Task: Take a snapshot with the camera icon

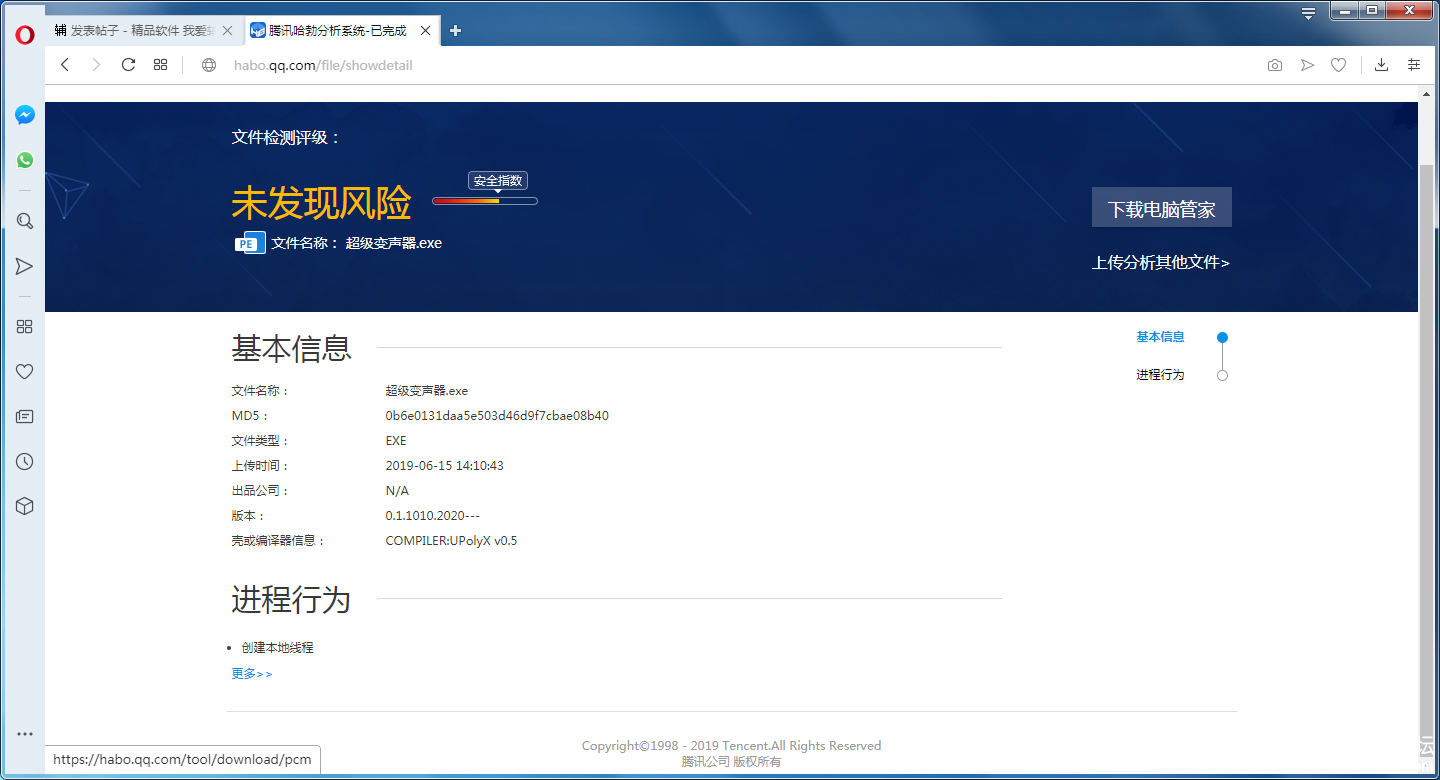Action: pos(1275,65)
